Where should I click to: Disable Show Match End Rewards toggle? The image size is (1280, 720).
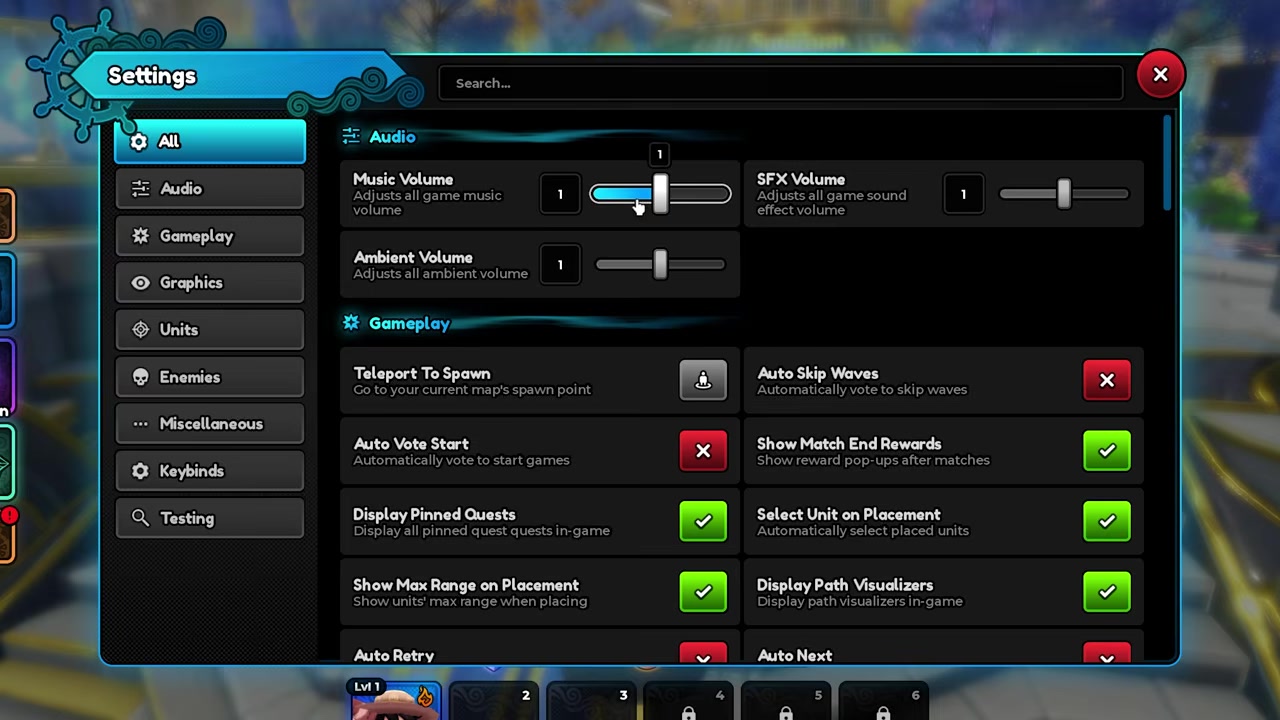click(1107, 451)
